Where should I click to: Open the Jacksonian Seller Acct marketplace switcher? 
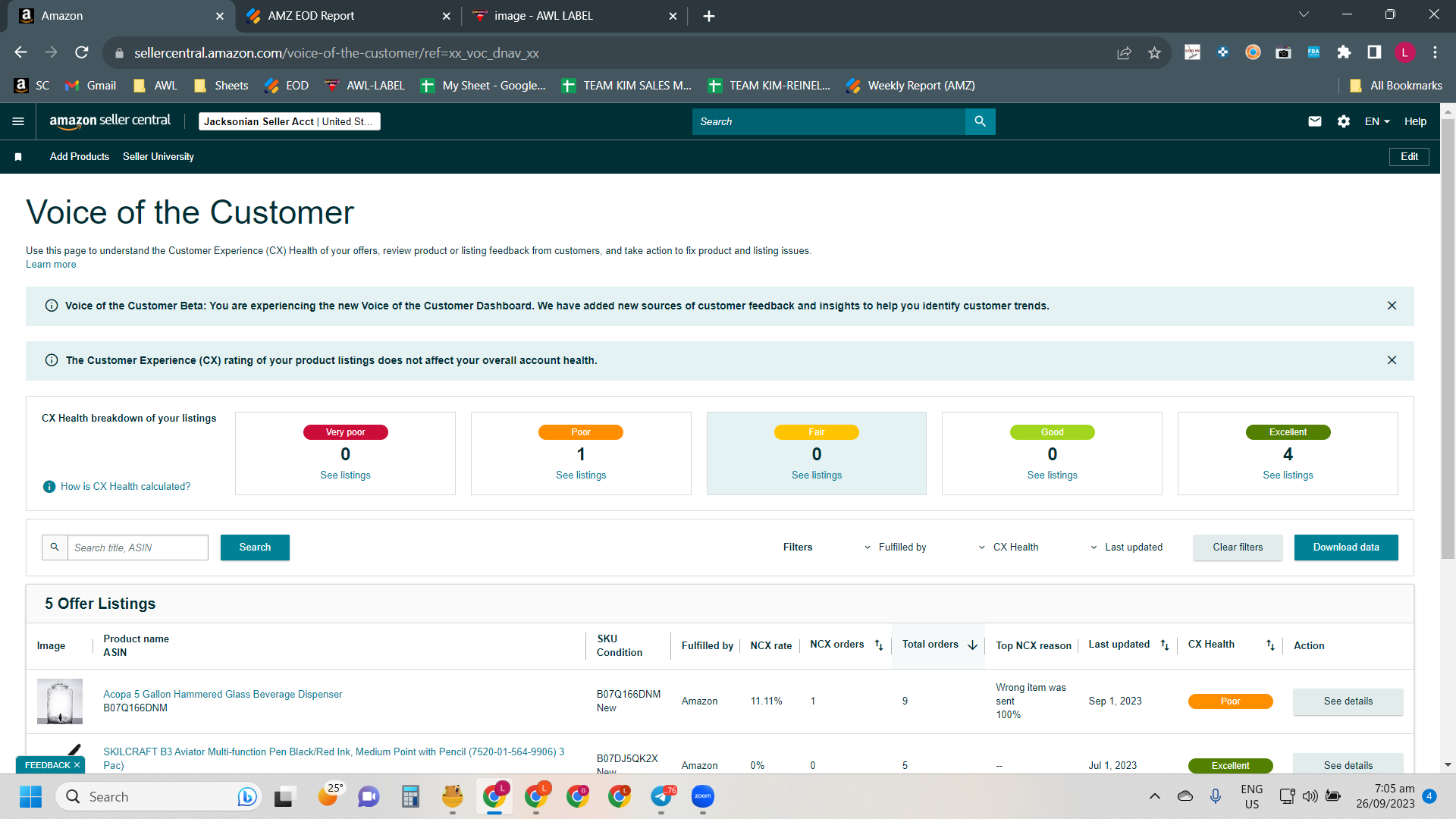click(289, 121)
